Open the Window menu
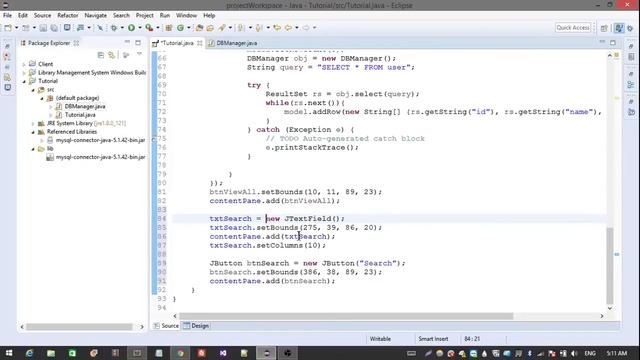 click(186, 15)
